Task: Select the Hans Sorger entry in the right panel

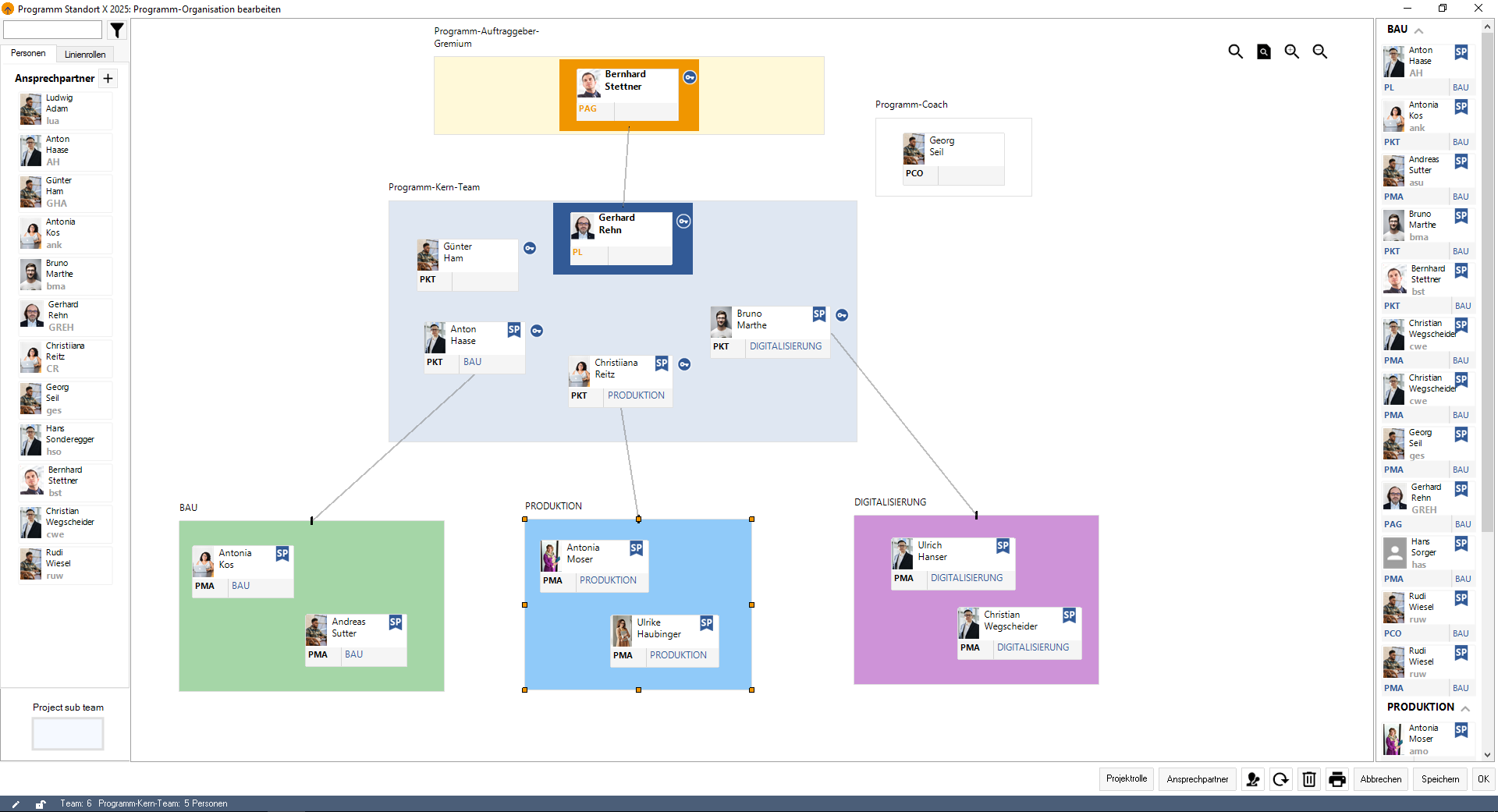Action: (1427, 560)
